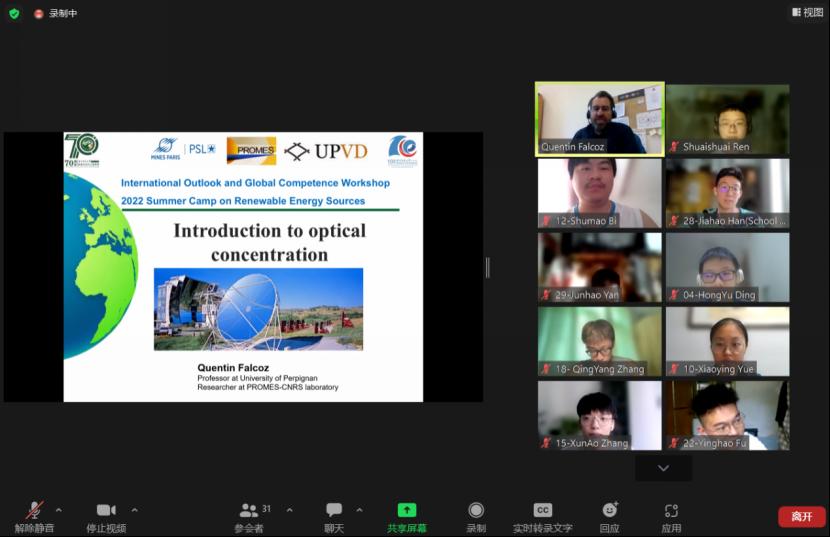This screenshot has width=830, height=537.
Task: Start sharing with the green 共享屏幕 icon
Action: pyautogui.click(x=407, y=511)
